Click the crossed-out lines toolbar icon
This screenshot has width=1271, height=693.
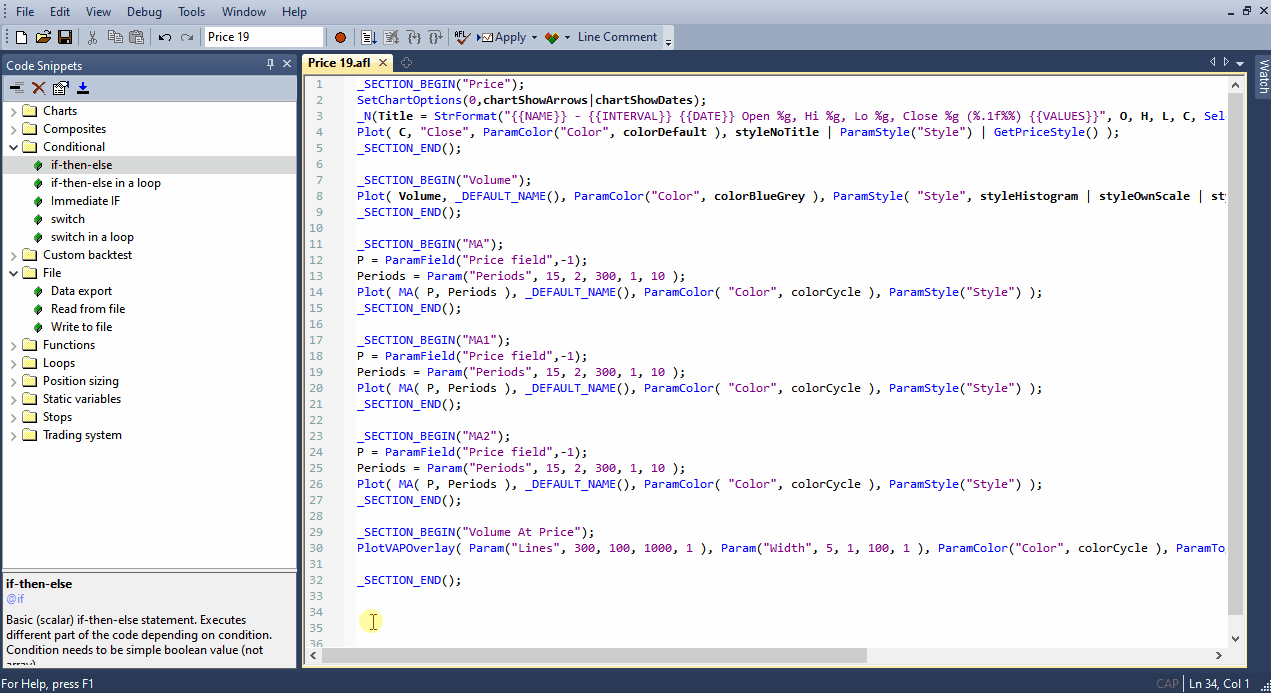[x=391, y=37]
